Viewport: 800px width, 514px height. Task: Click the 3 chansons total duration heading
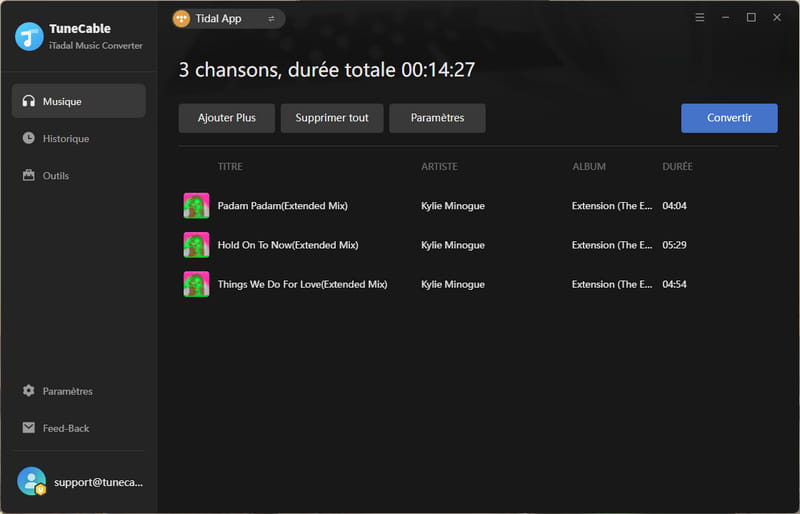pos(327,70)
